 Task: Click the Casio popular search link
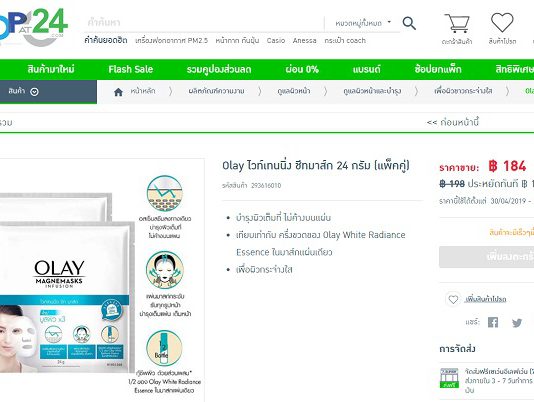[x=276, y=41]
